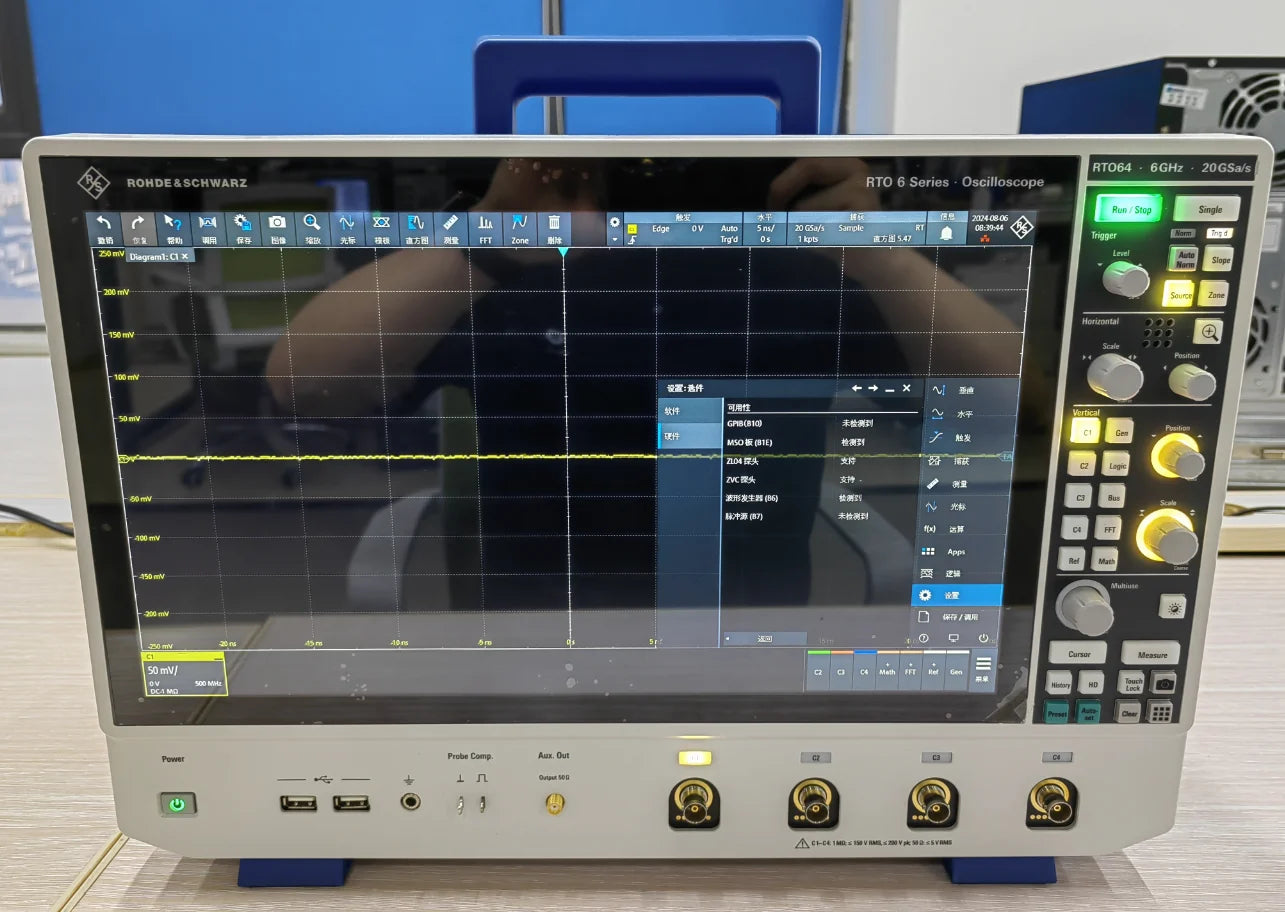Toggle the Auto Norm trigger mode button
Screen dimensions: 1285x912
[x=1185, y=259]
